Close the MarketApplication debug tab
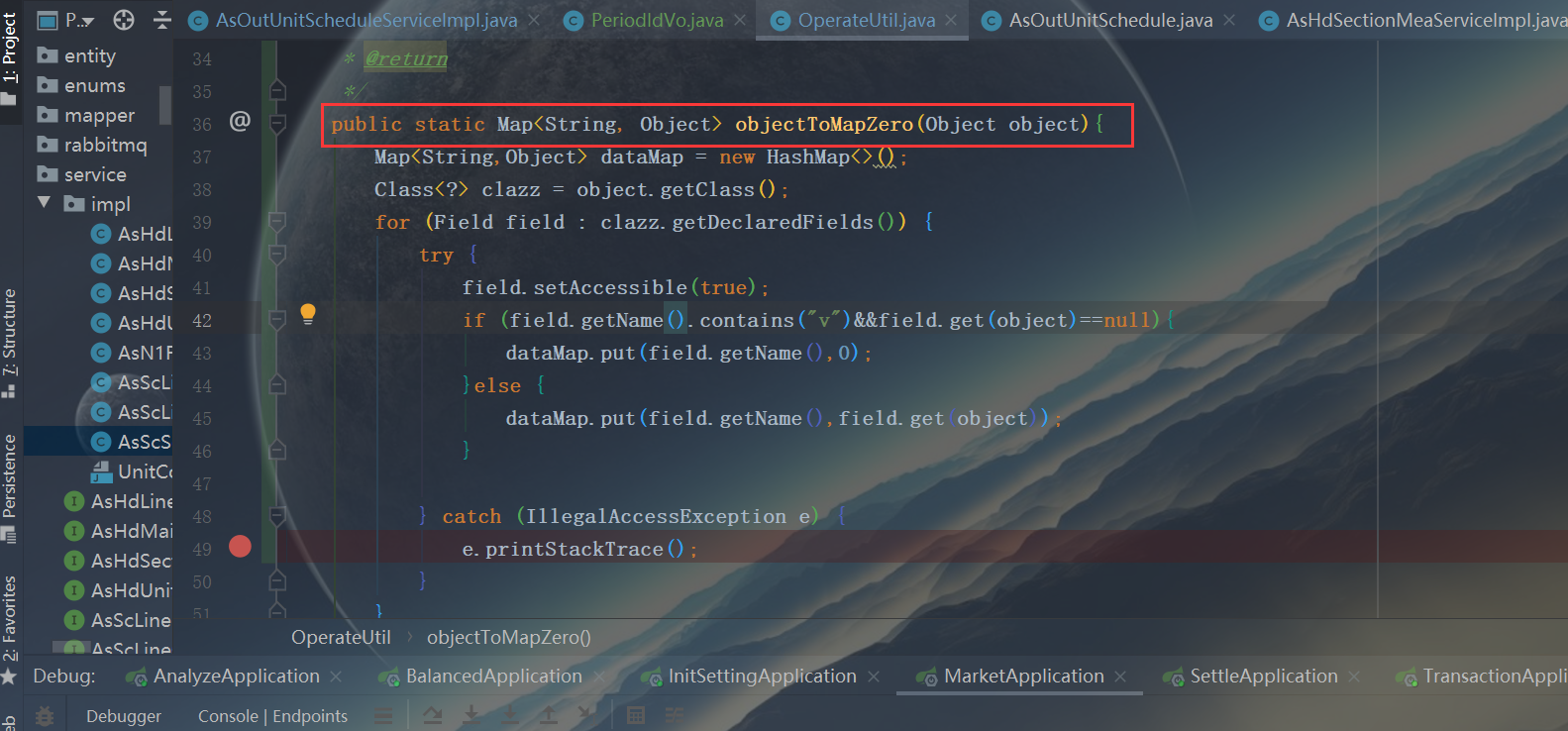Screen dimensions: 1568x731 1120,677
